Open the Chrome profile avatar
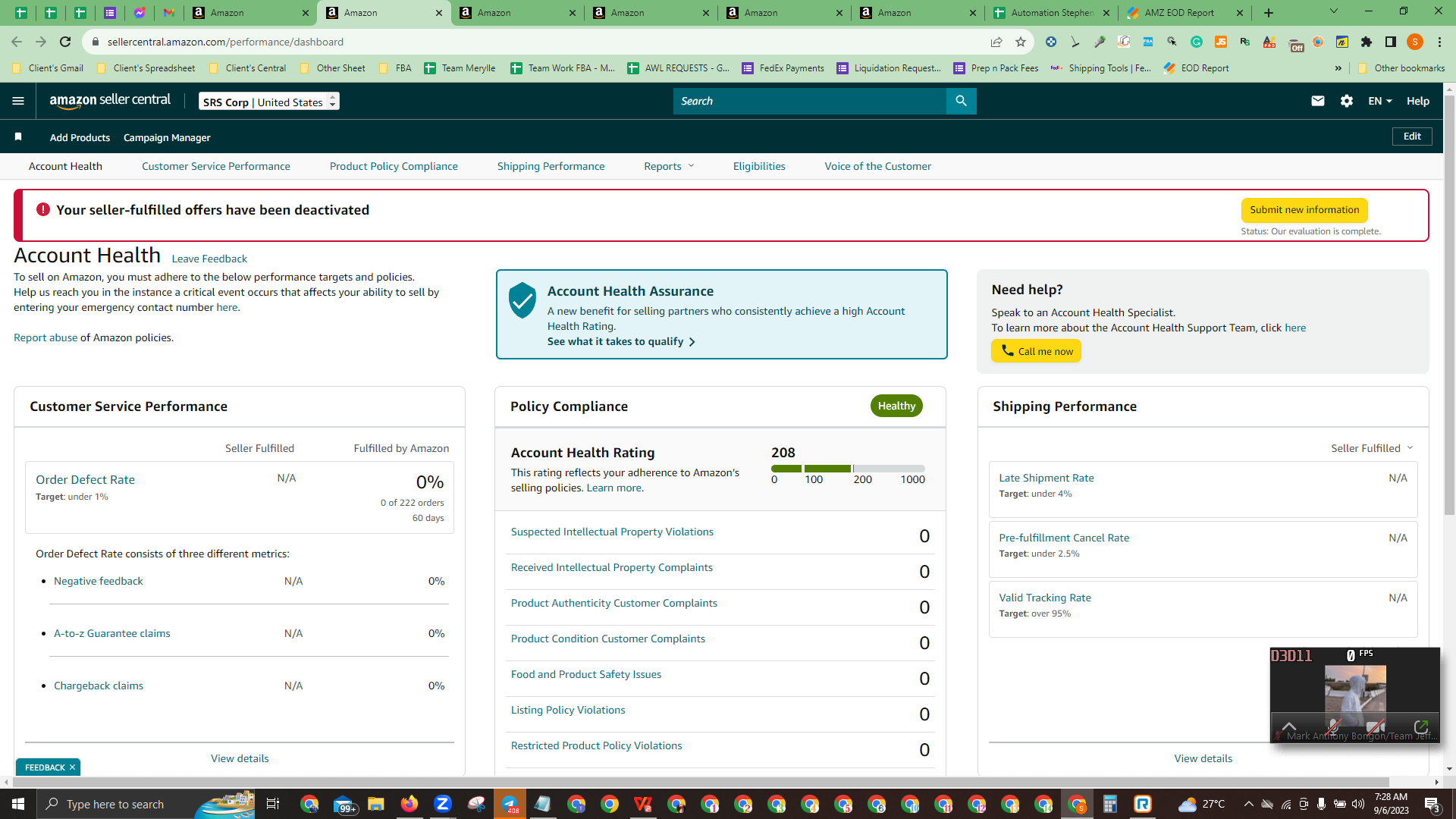This screenshot has height=819, width=1456. tap(1415, 42)
